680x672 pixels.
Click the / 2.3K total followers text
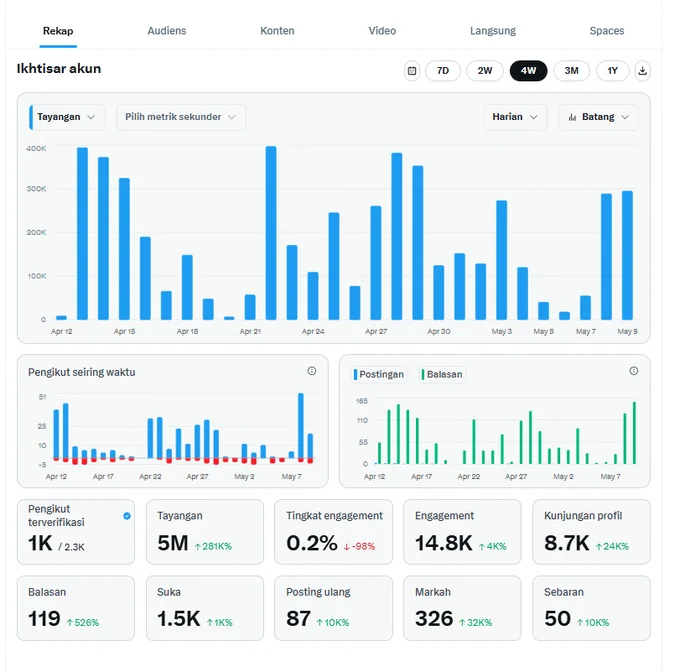(x=72, y=547)
